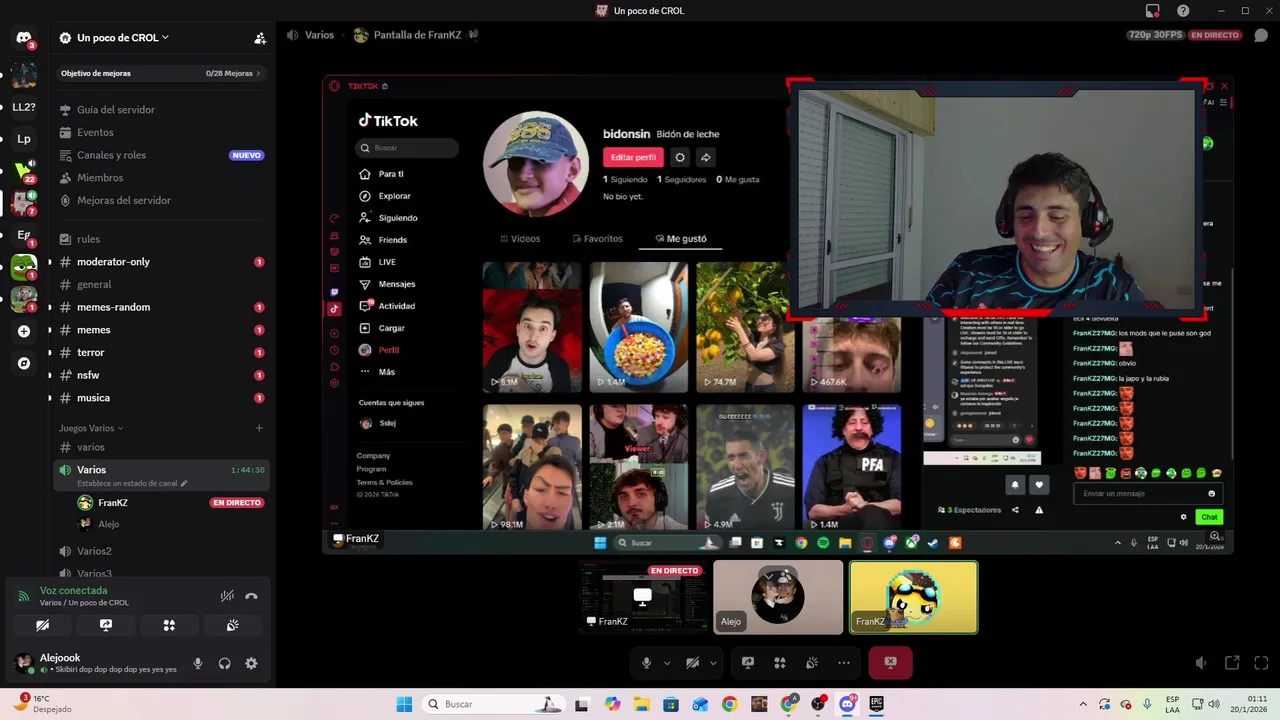The height and width of the screenshot is (720, 1280).
Task: Deafen audio with the headphones icon
Action: click(x=225, y=663)
